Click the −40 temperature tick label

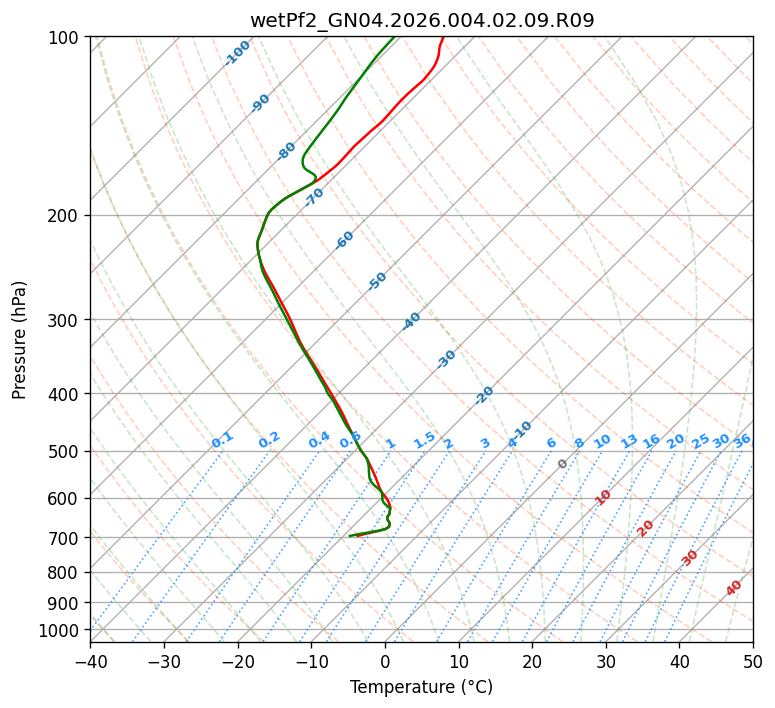[90, 662]
